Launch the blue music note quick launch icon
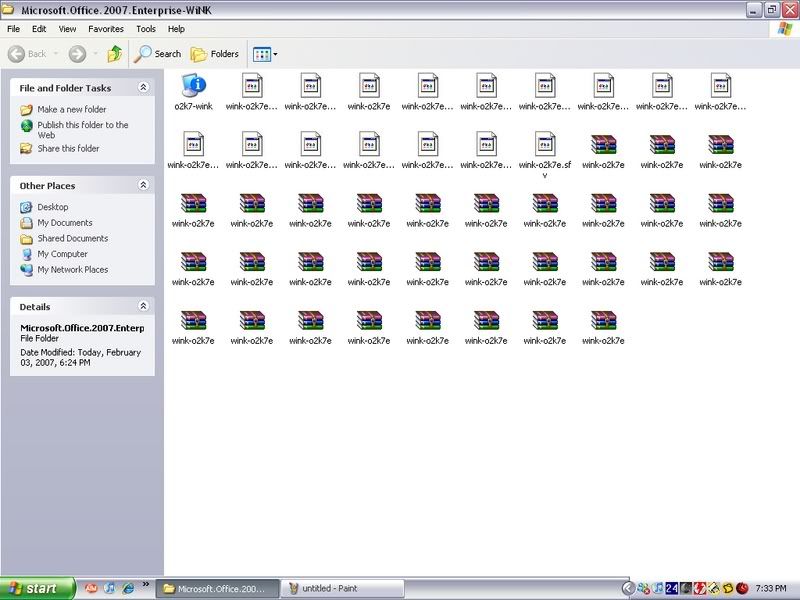The height and width of the screenshot is (600, 800). click(109, 588)
